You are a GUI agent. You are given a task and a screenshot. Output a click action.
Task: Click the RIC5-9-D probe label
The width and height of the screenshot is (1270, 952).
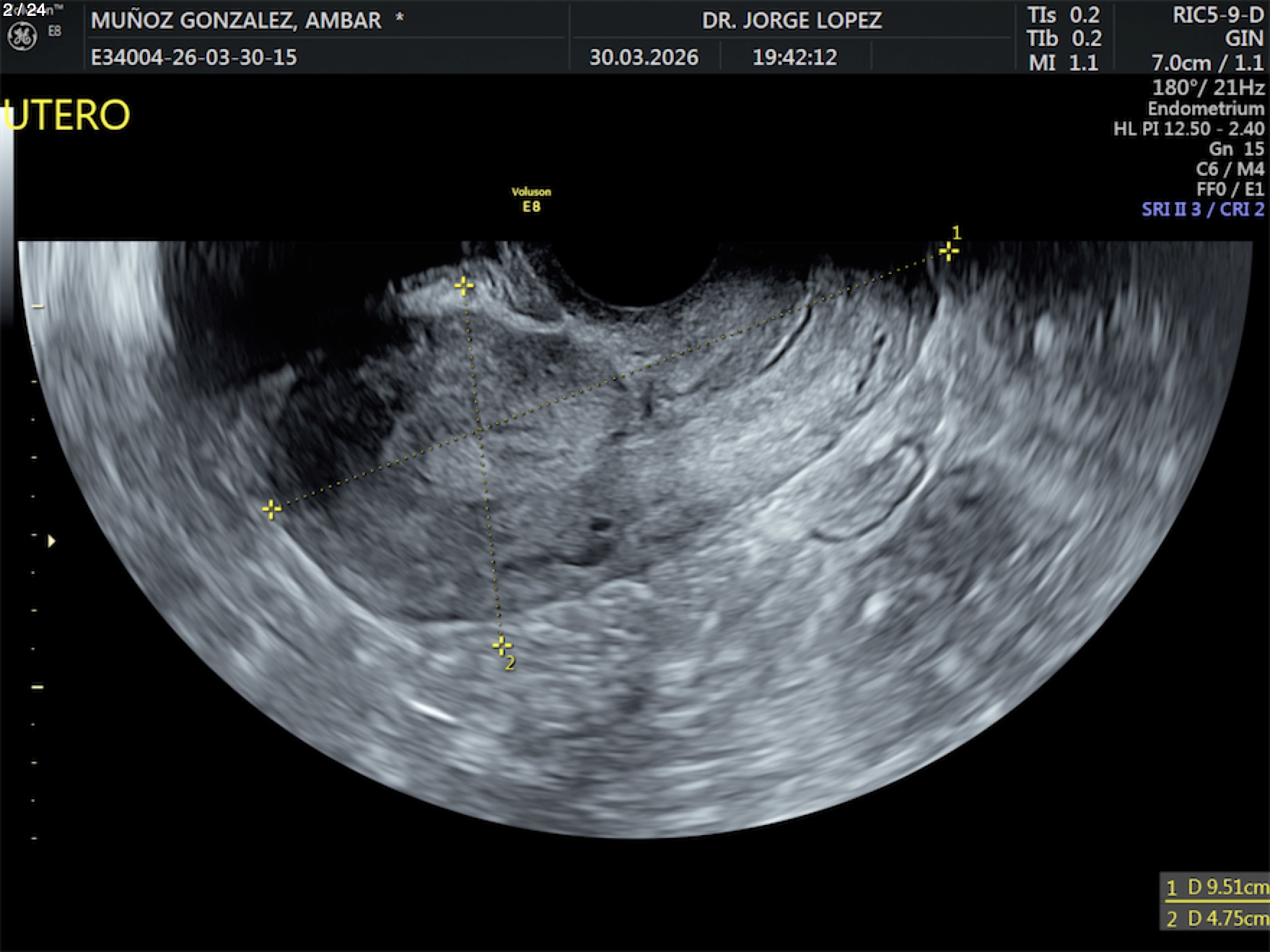pyautogui.click(x=1217, y=15)
